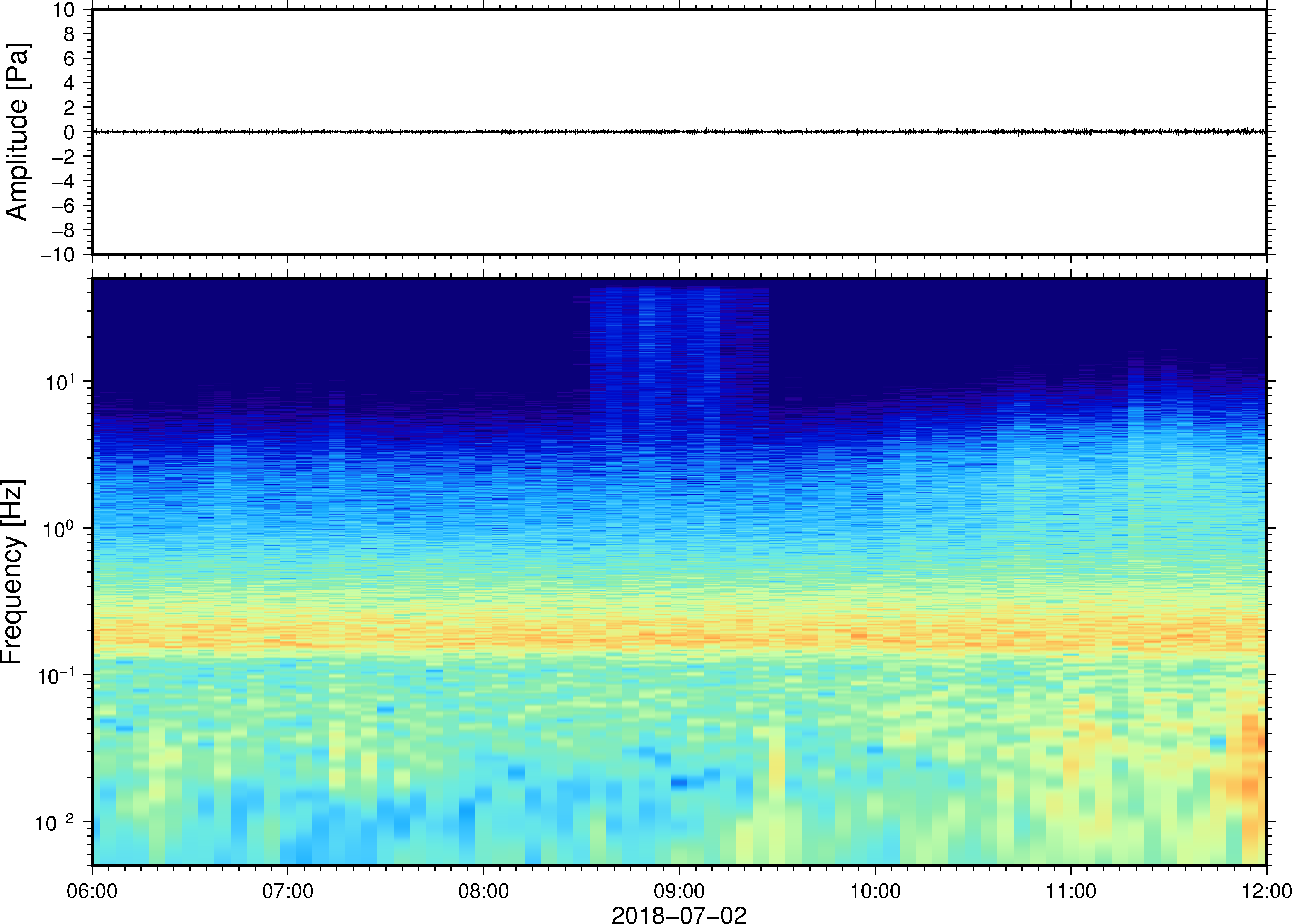
Task: Click the '10:00' time tick label
Action: tap(875, 891)
